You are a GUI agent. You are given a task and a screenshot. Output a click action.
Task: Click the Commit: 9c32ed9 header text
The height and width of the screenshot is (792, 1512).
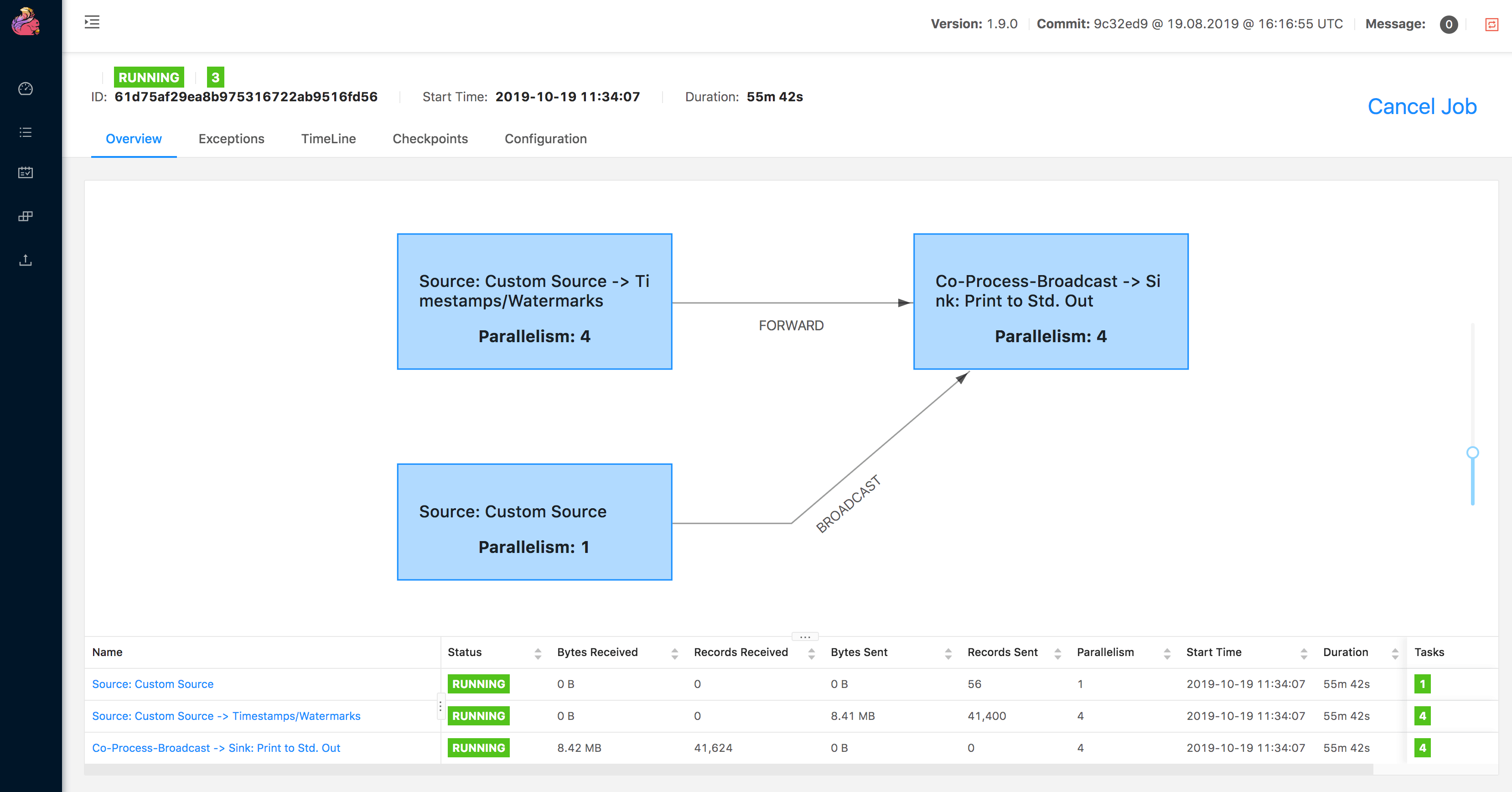coord(1189,24)
